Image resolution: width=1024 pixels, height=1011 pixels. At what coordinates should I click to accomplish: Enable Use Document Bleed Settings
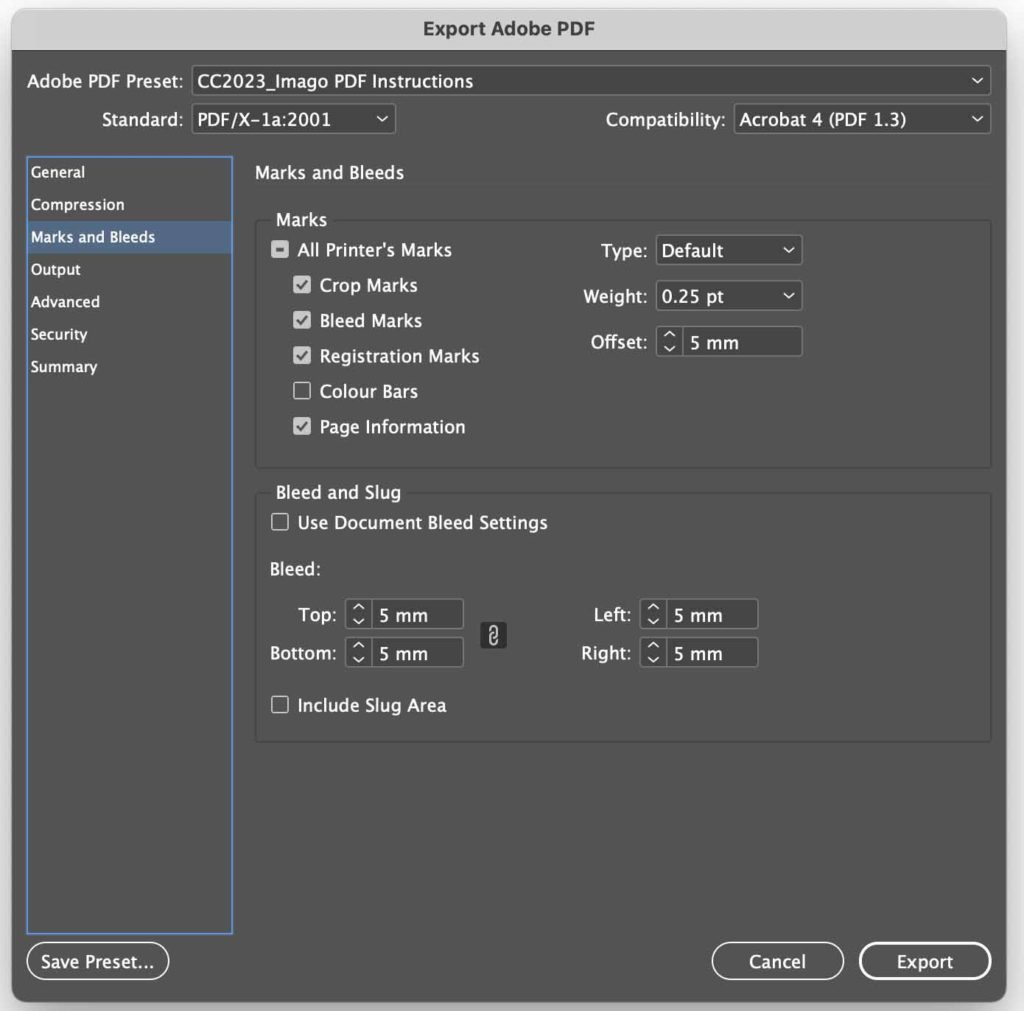280,522
